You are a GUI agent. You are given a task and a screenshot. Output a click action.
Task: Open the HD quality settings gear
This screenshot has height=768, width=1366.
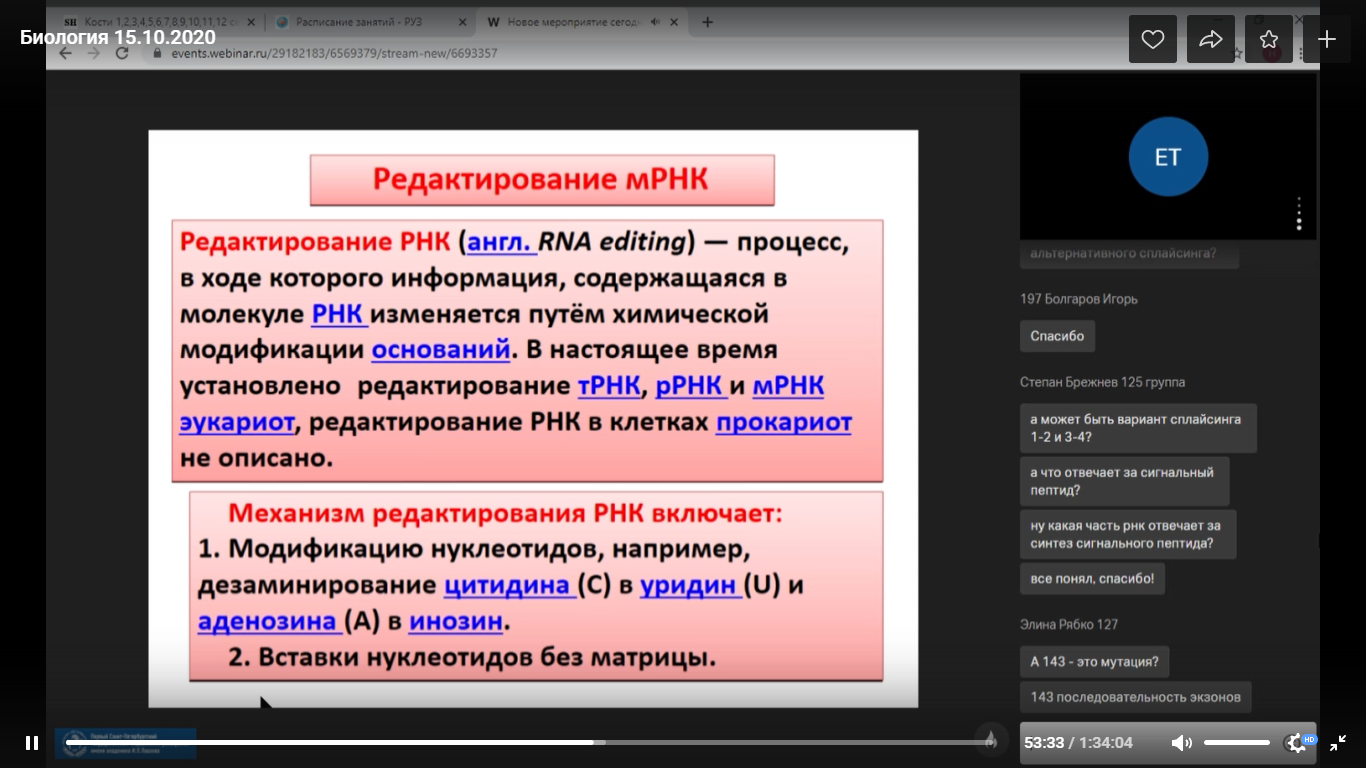tap(1298, 743)
